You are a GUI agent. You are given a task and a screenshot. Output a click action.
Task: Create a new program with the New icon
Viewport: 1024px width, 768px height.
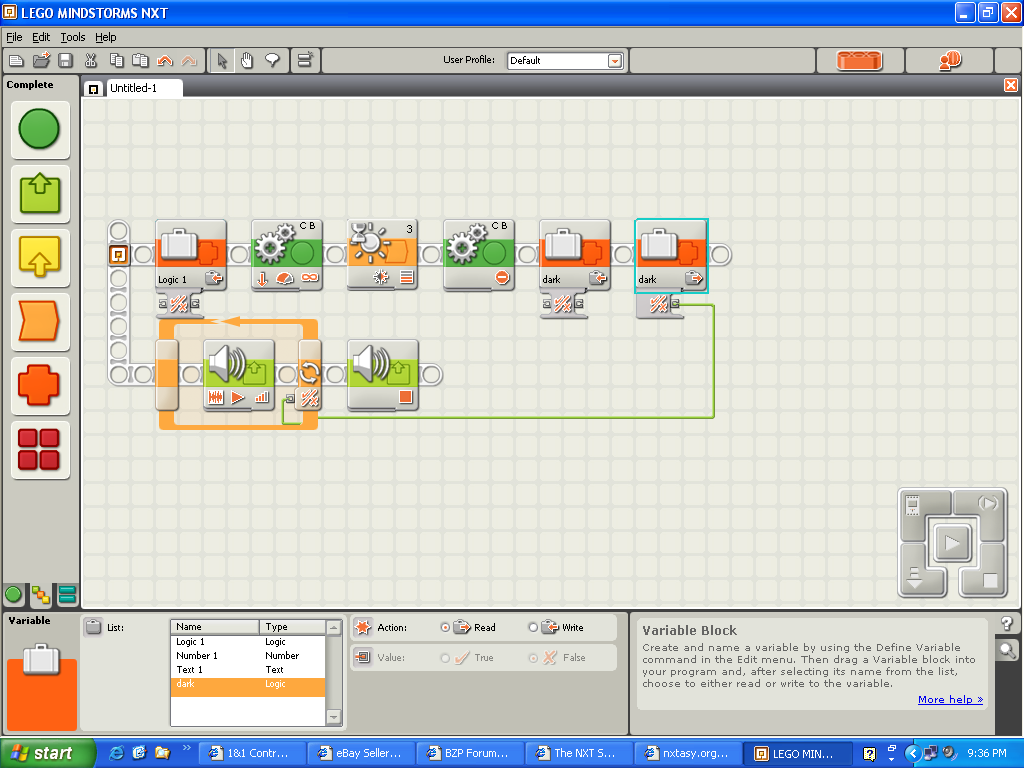pyautogui.click(x=15, y=60)
